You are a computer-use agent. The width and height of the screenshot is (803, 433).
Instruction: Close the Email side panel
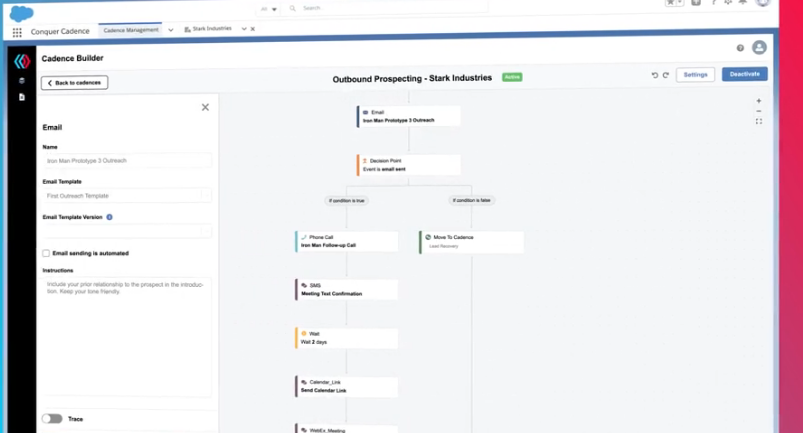tap(205, 107)
